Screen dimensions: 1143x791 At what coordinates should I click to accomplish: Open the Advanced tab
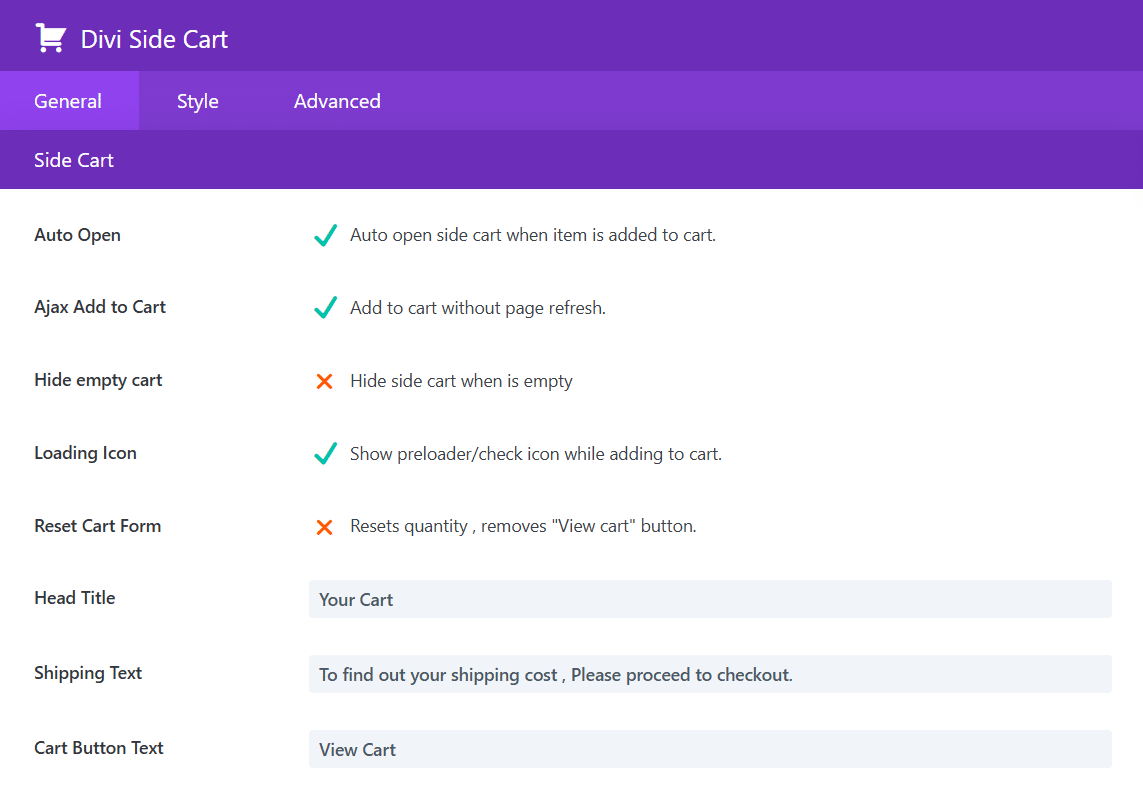[337, 101]
